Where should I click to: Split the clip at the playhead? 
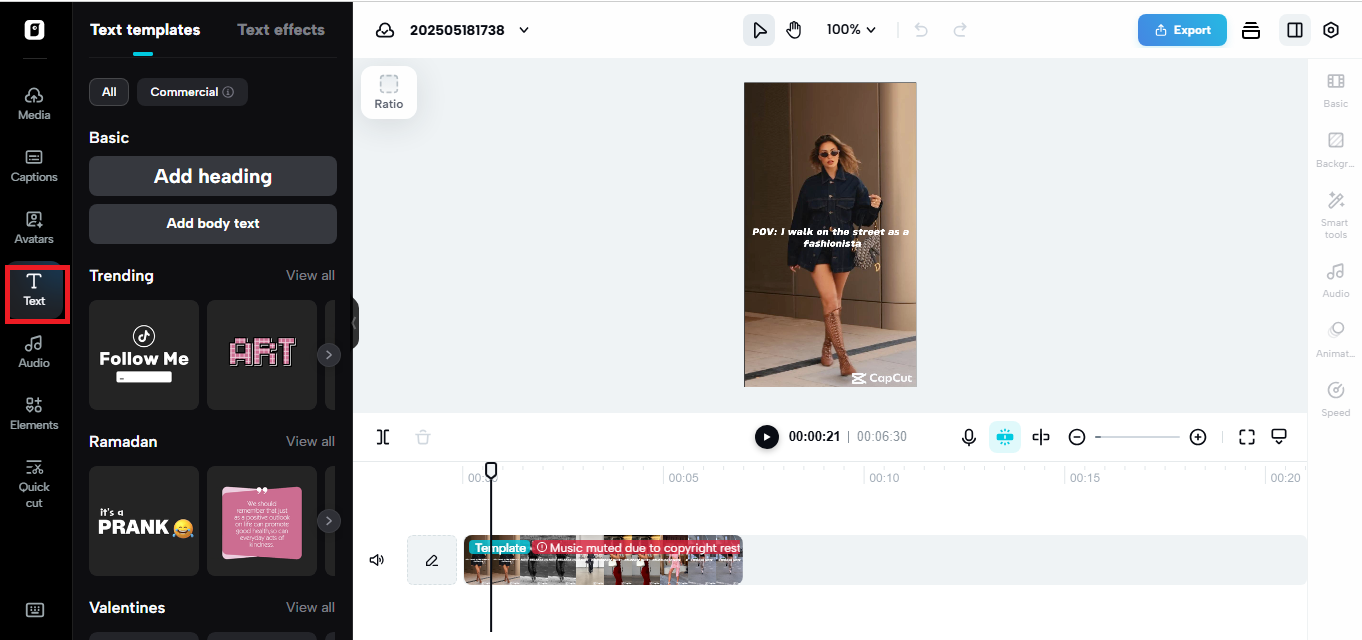[383, 437]
